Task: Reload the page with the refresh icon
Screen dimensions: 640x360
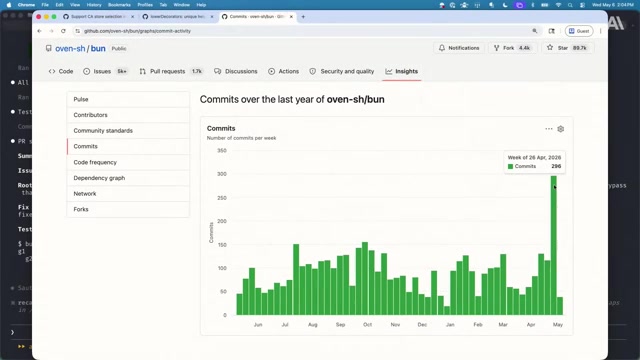Action: click(63, 31)
